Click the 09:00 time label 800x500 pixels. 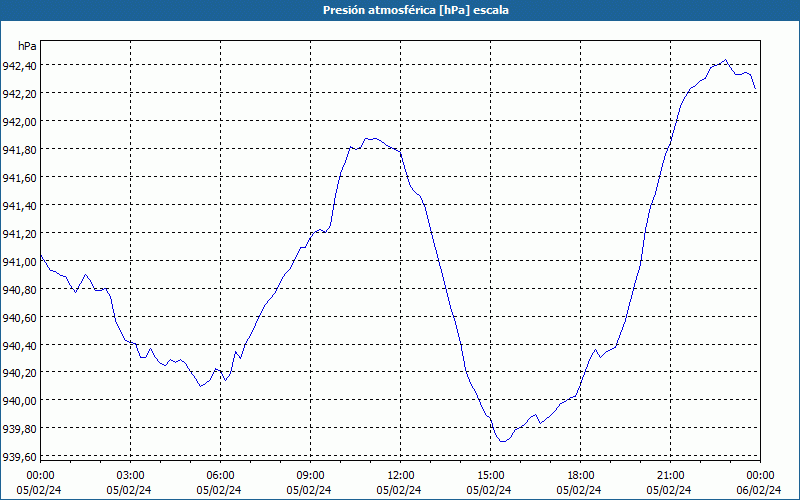pyautogui.click(x=310, y=476)
